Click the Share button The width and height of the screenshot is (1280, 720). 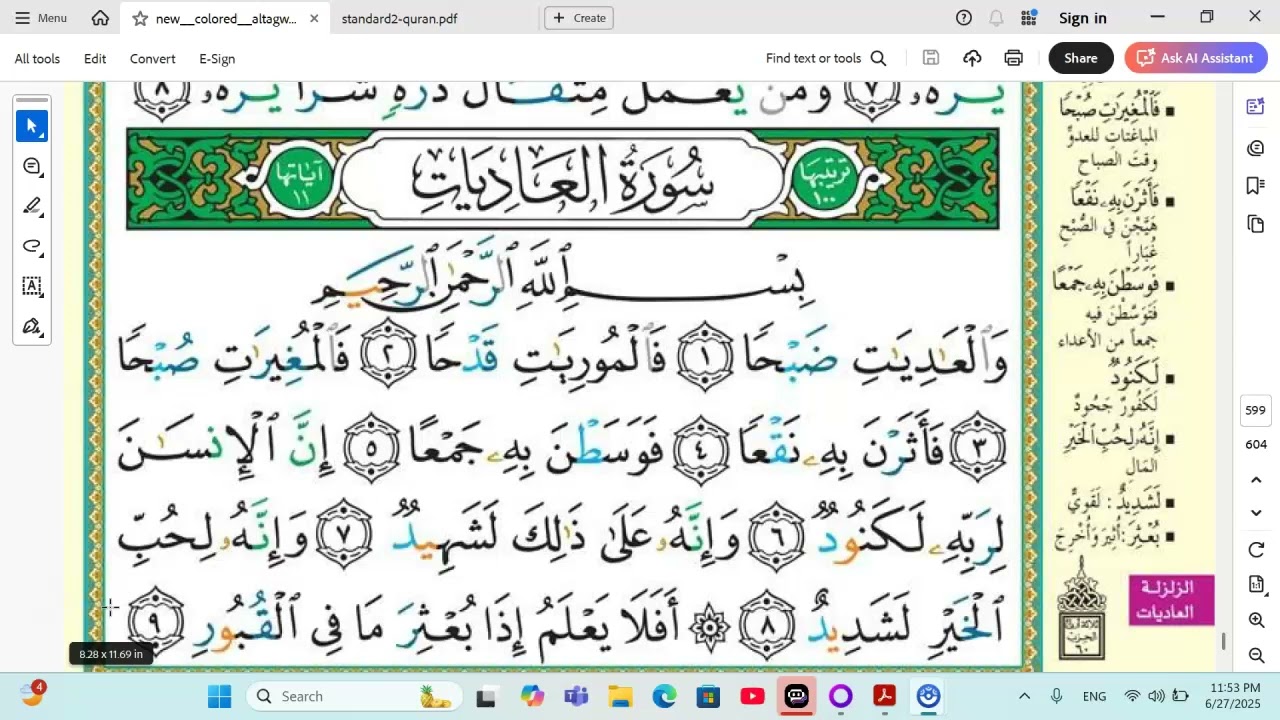[1081, 58]
